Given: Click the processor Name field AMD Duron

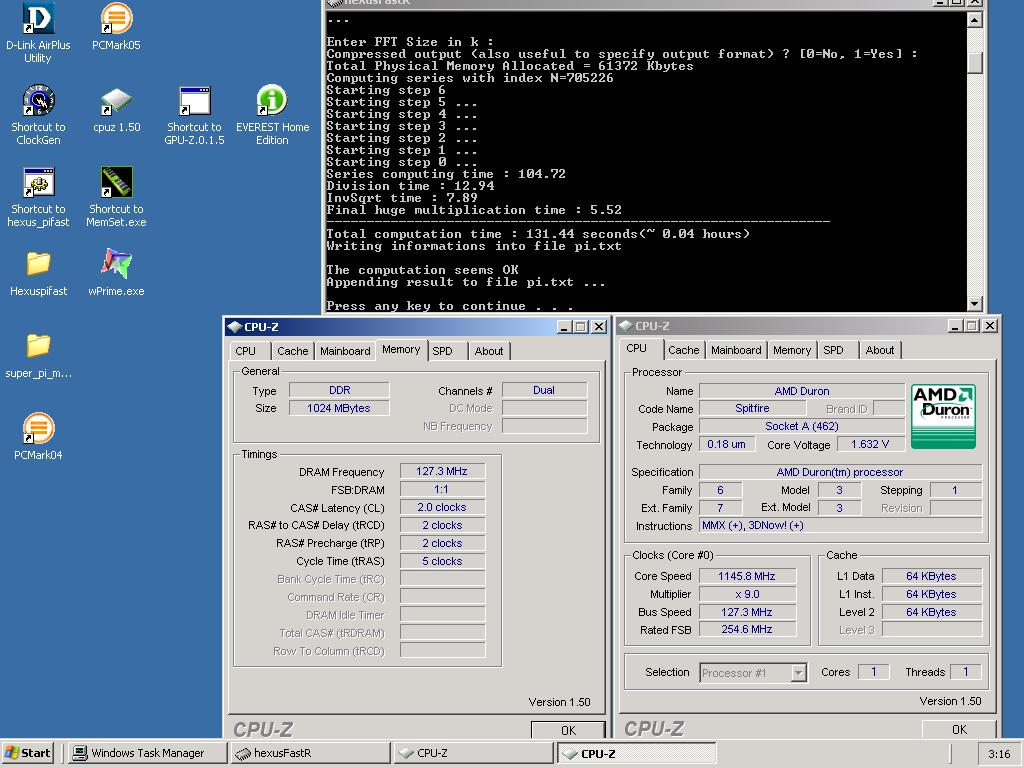Looking at the screenshot, I should [802, 391].
